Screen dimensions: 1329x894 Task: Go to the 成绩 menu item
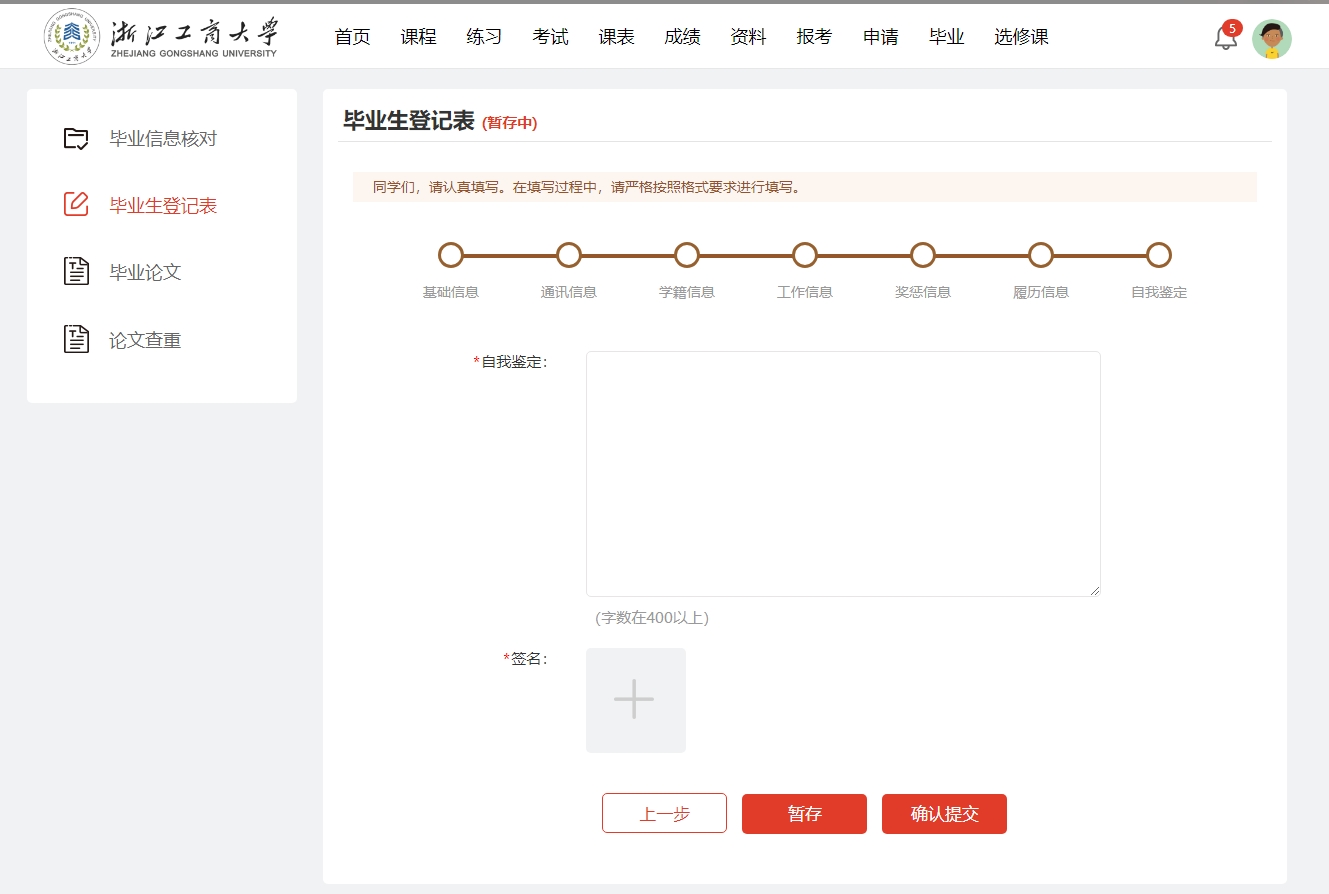[x=682, y=37]
